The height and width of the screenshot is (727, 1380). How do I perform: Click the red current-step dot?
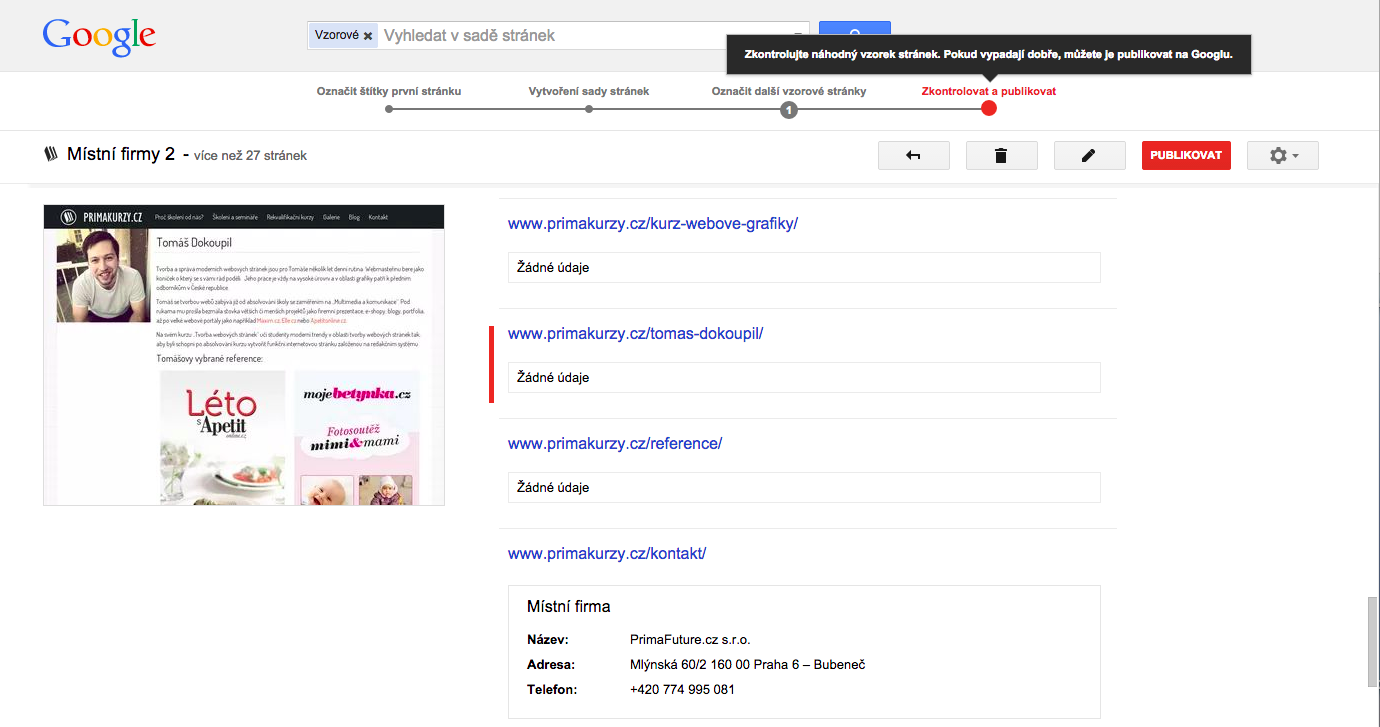coord(989,108)
